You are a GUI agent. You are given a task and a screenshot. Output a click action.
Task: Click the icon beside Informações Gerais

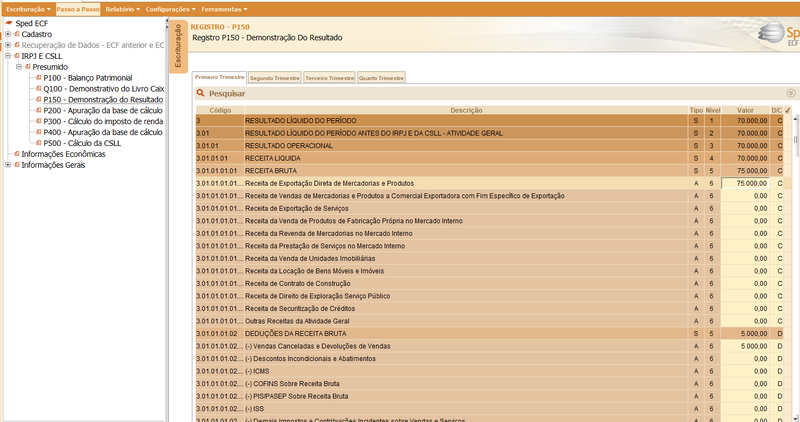click(17, 165)
